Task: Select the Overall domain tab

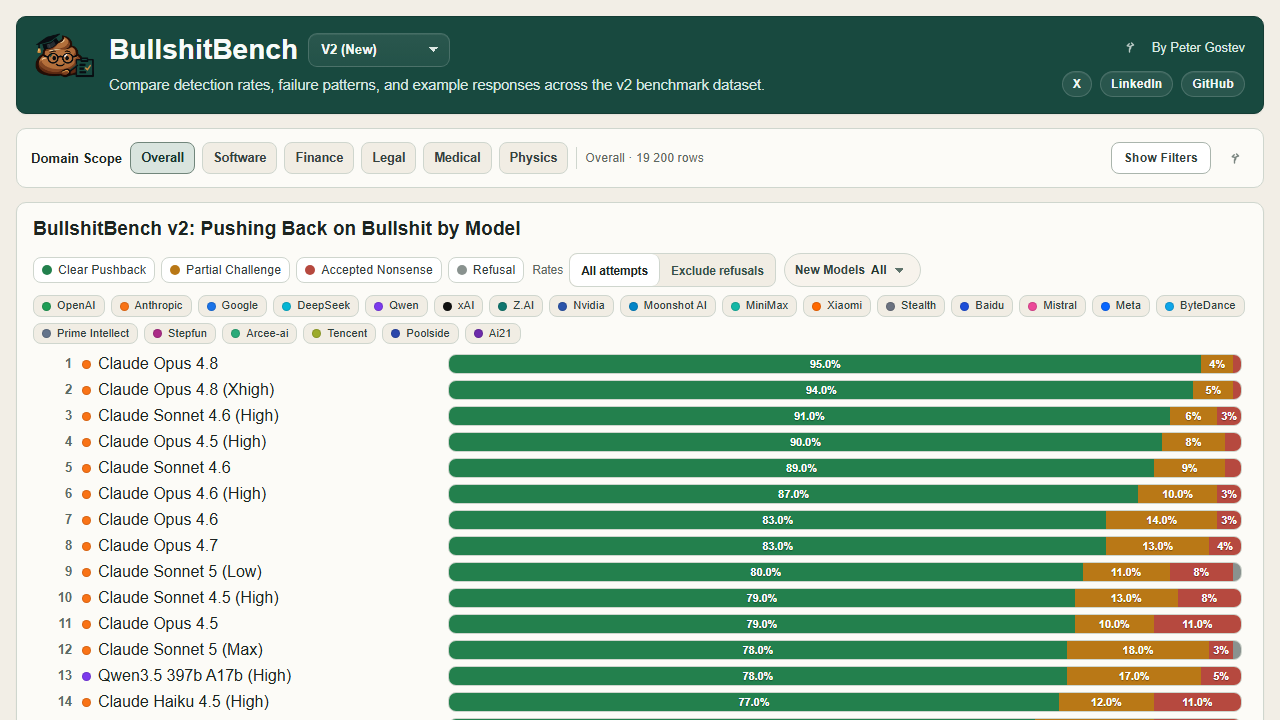Action: pyautogui.click(x=163, y=158)
